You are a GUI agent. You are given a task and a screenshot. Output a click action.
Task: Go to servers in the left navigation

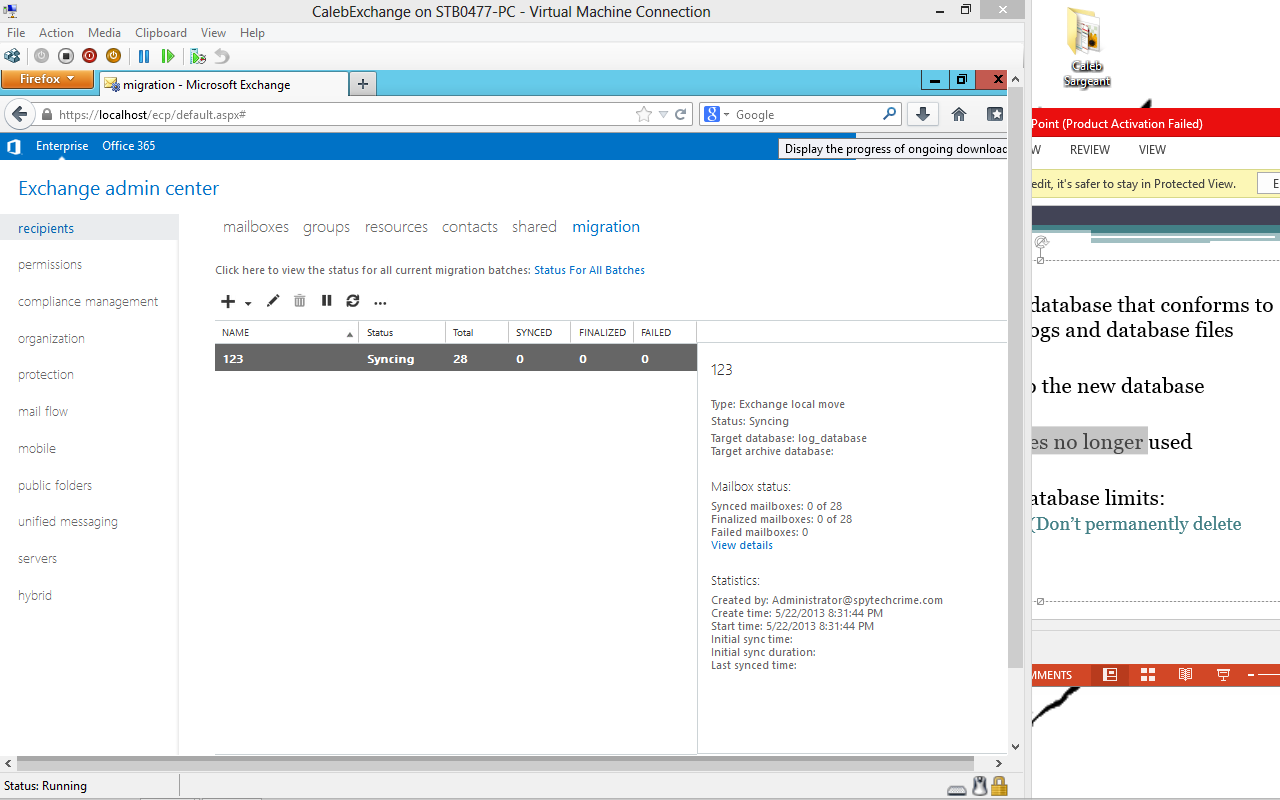[x=37, y=559]
